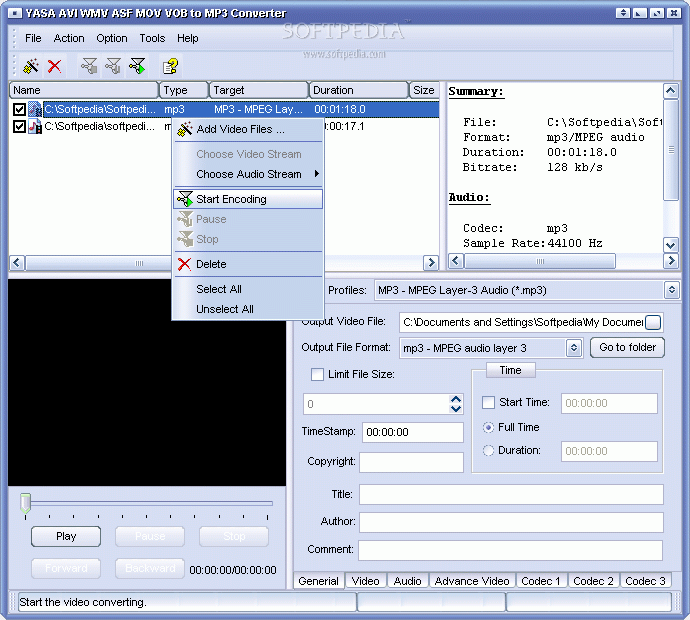Viewport: 690px width, 620px height.
Task: Click the browse button beside output file path
Action: [653, 323]
